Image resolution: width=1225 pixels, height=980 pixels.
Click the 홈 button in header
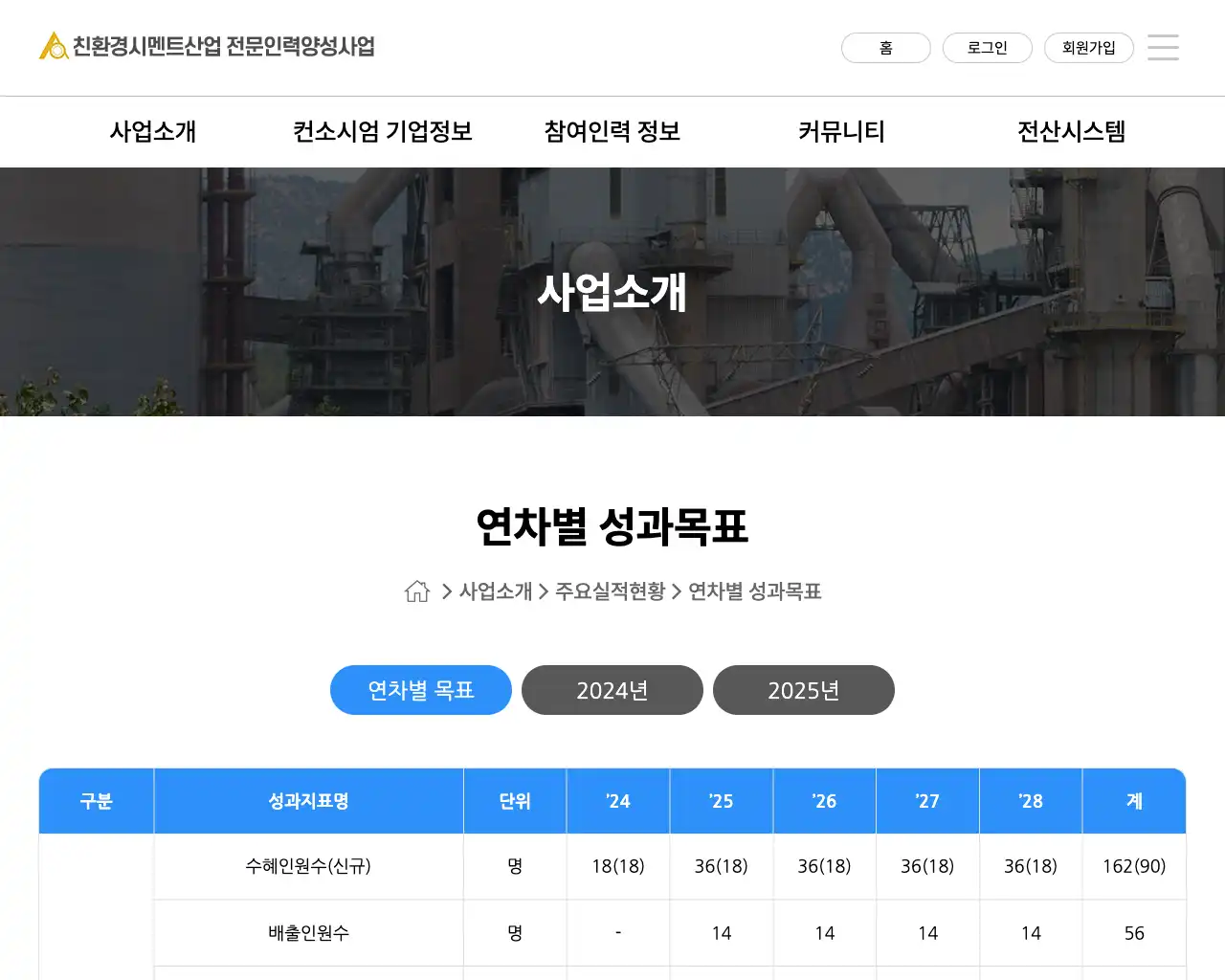coord(885,48)
